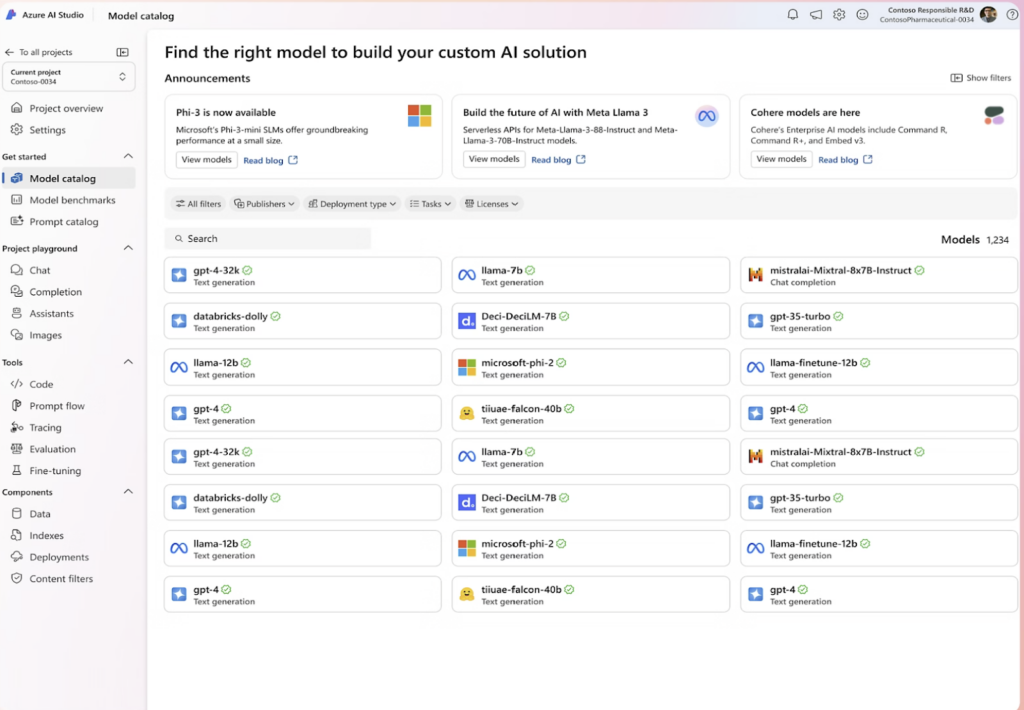Click Show filters at top right

[x=981, y=78]
